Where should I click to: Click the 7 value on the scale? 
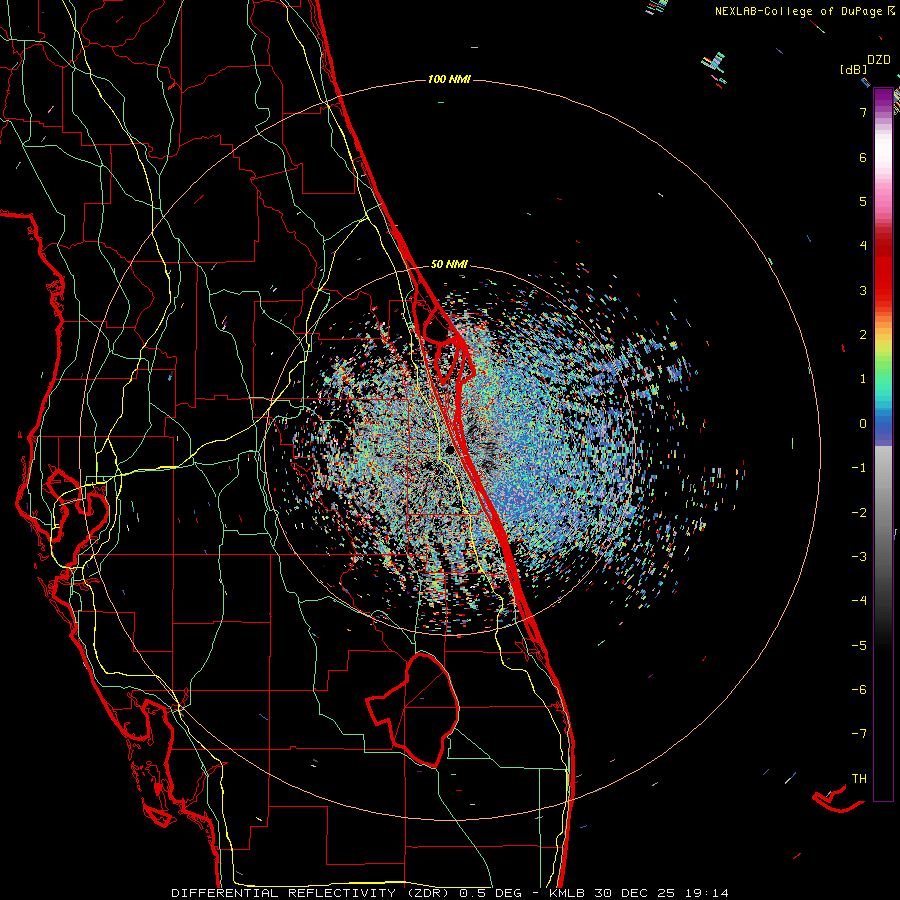[863, 112]
